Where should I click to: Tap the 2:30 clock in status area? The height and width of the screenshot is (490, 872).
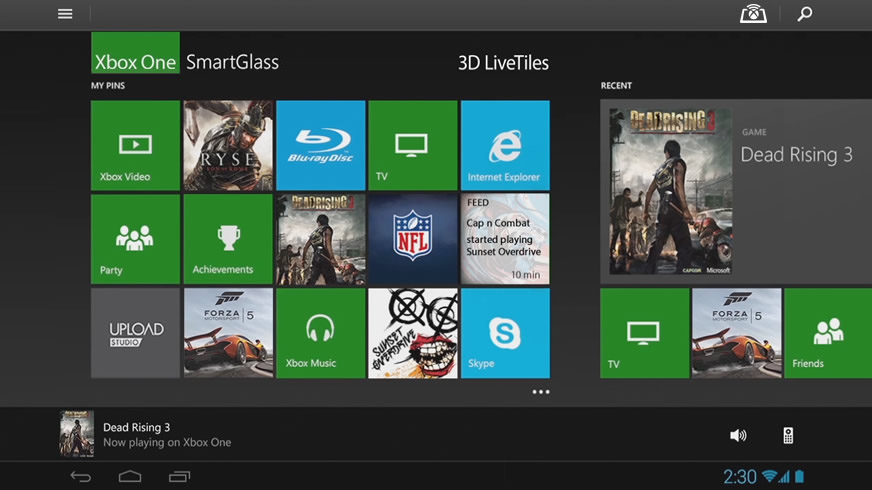click(x=740, y=477)
